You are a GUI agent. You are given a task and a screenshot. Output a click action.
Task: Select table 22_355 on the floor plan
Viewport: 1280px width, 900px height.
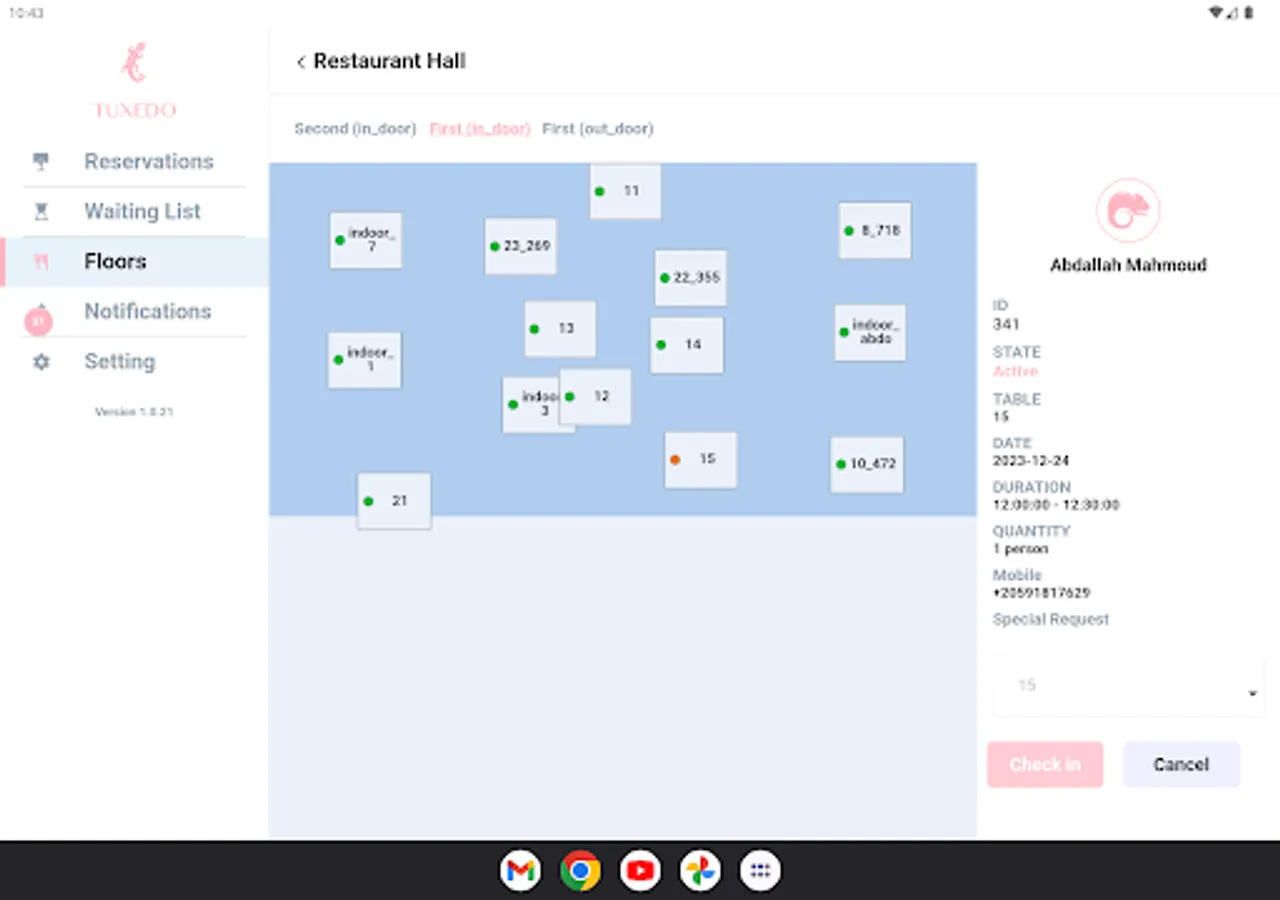coord(690,278)
